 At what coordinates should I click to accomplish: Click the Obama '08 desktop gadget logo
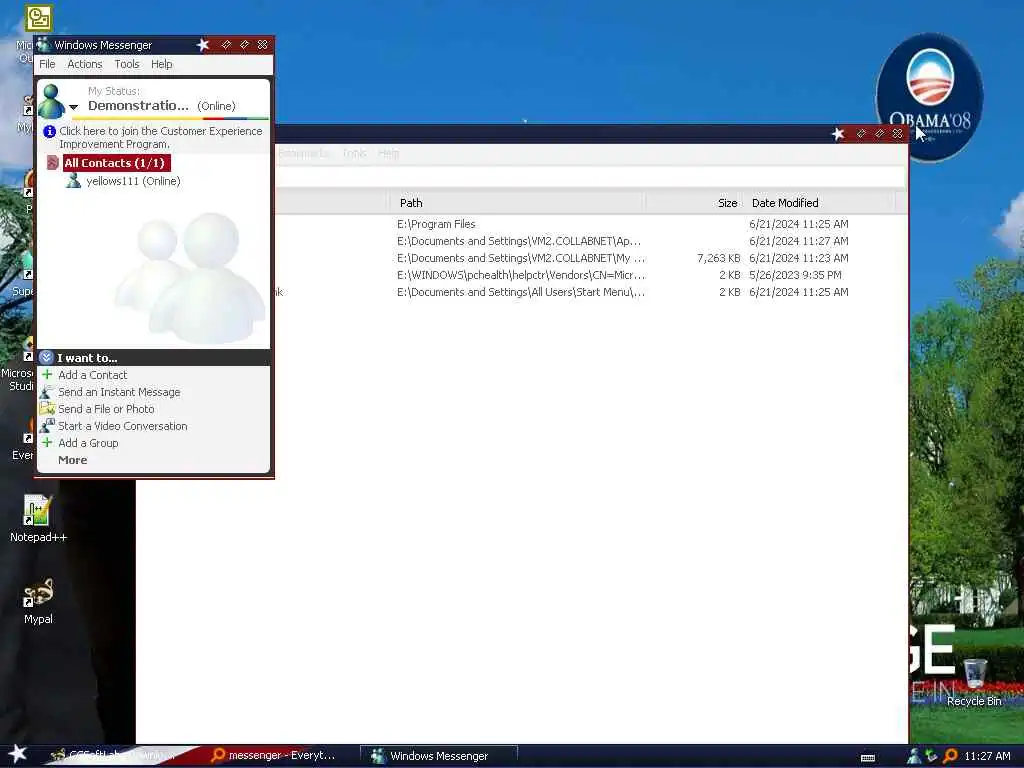point(929,97)
